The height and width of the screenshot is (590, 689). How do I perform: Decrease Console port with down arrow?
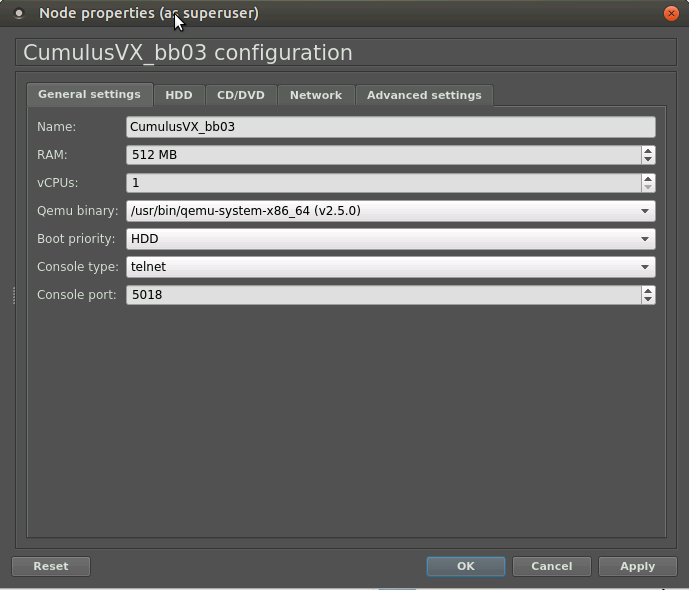(x=648, y=300)
